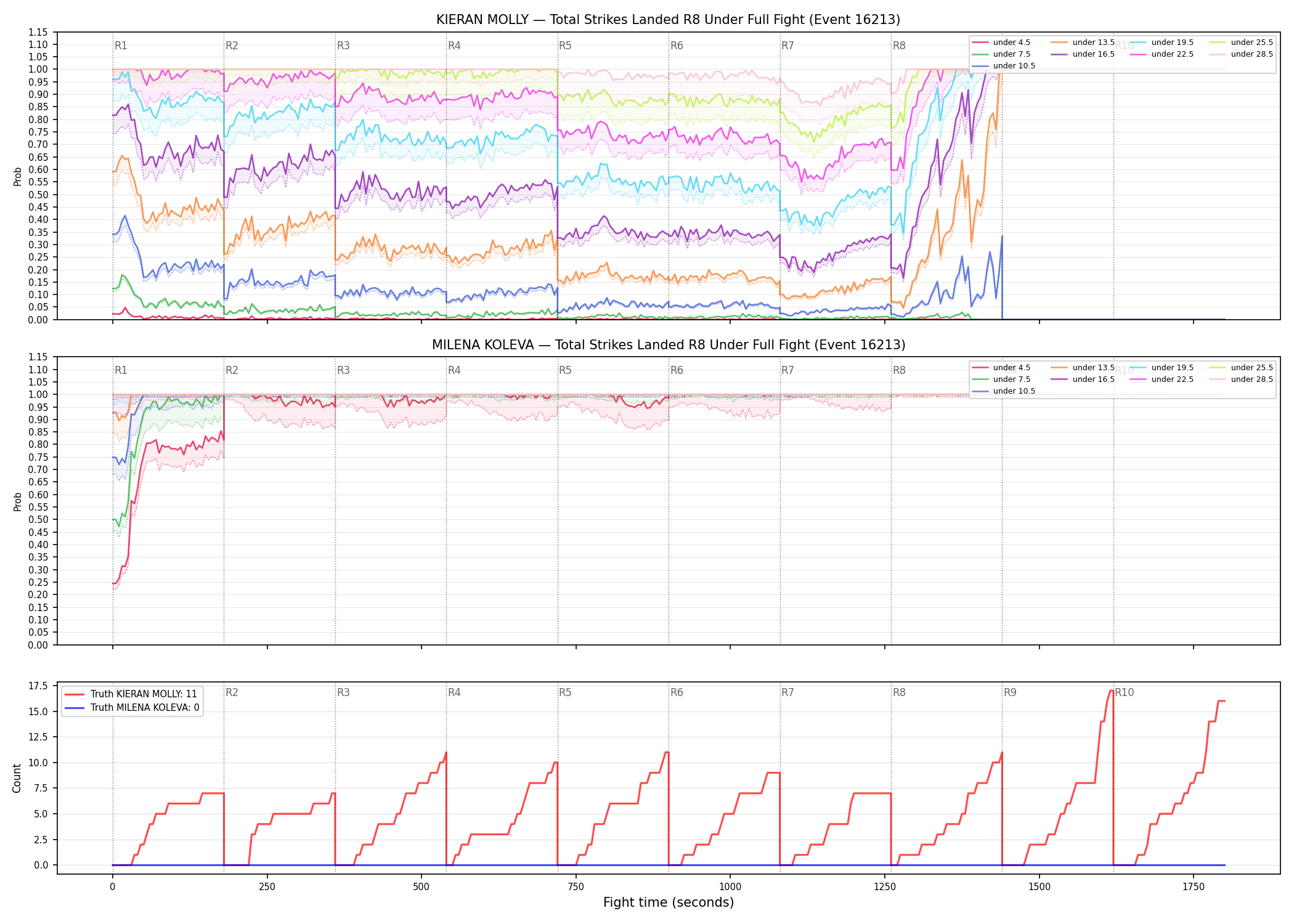Select 'under 22.5' legend entry in top chart
Screen dimensions: 1294x924
coord(1162,54)
